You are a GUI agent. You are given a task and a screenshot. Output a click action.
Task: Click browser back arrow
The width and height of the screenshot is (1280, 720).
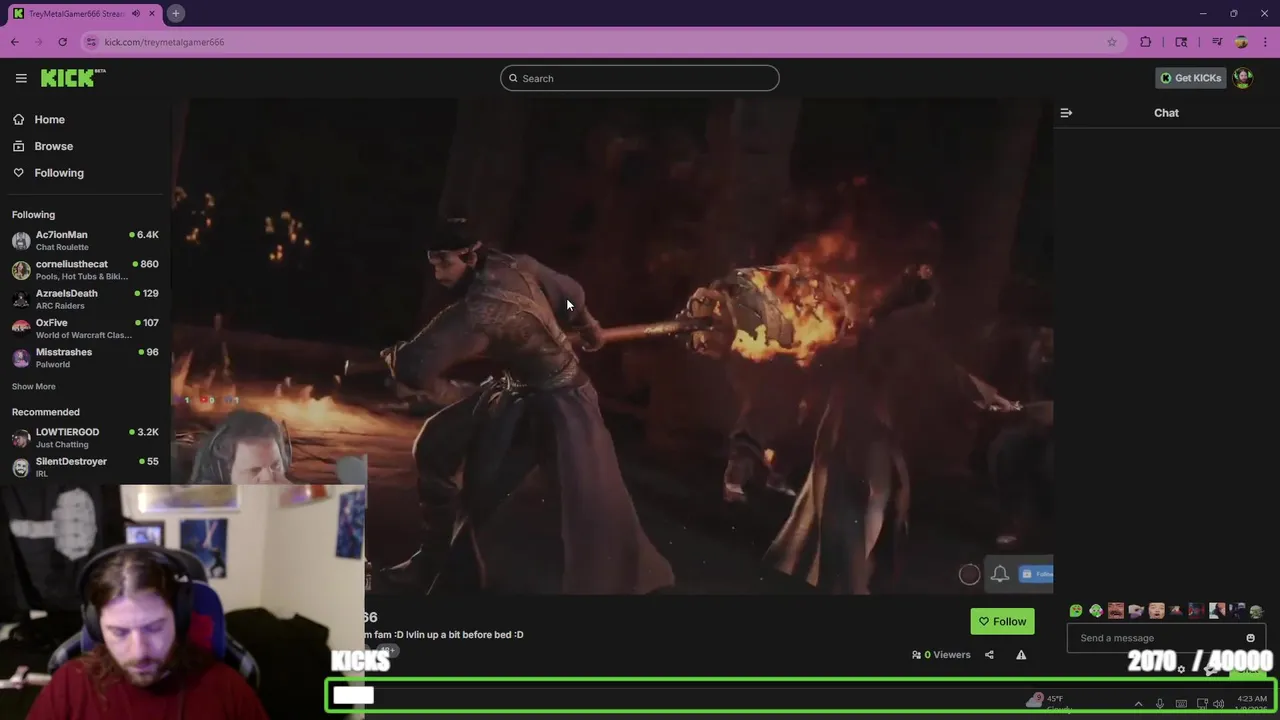(x=15, y=42)
